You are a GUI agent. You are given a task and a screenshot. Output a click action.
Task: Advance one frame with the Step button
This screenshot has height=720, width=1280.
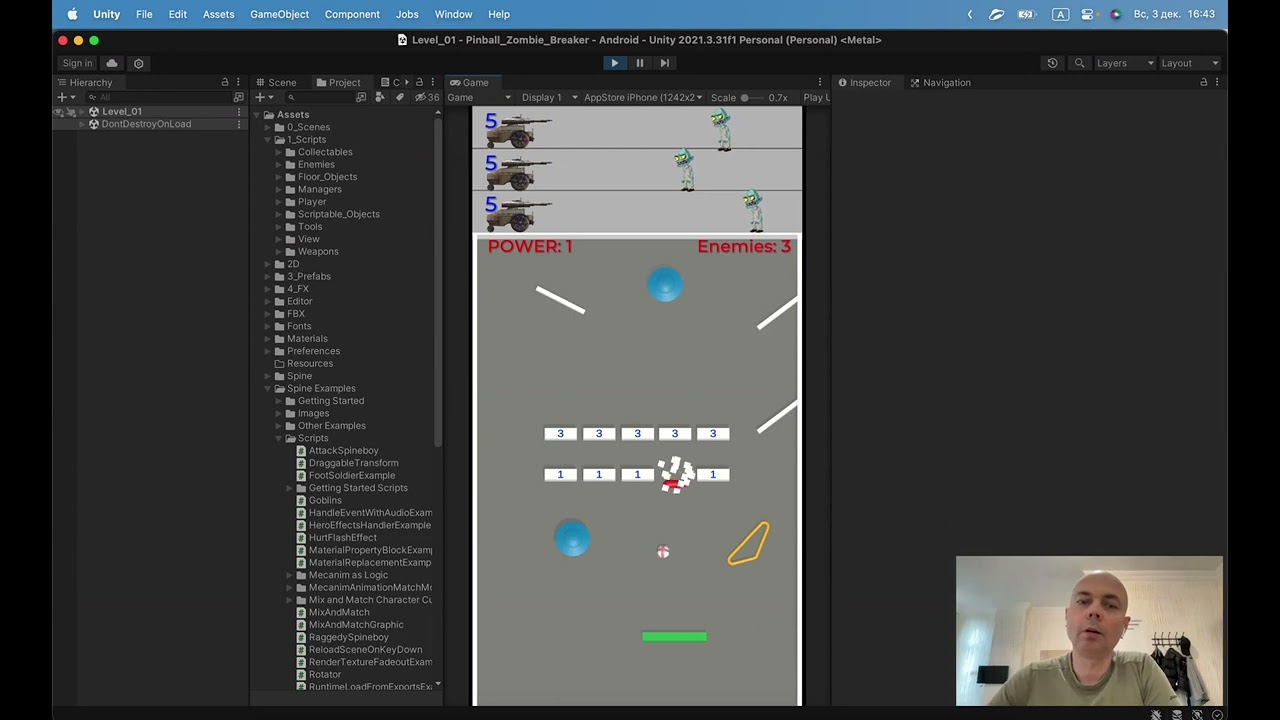coord(665,63)
